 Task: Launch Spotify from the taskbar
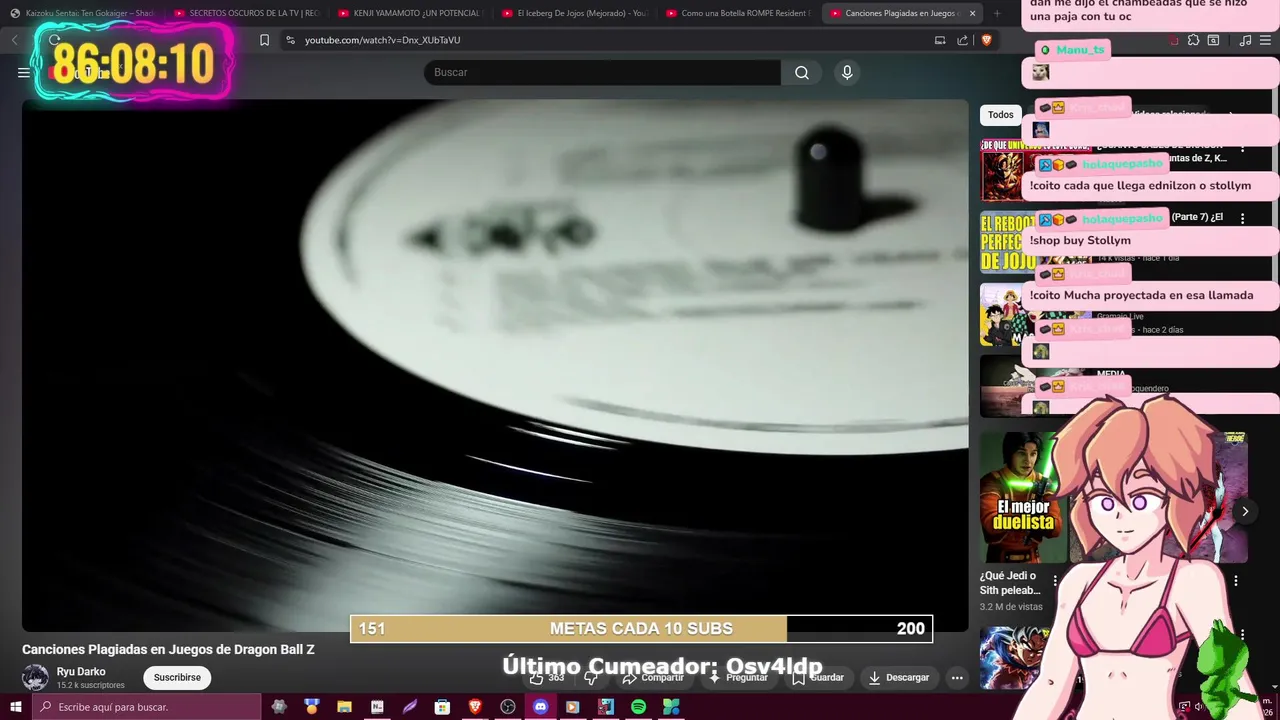638,707
